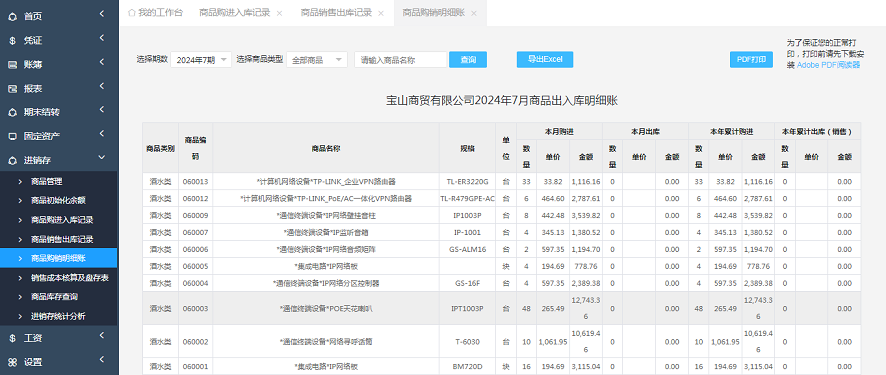The height and width of the screenshot is (375, 886).
Task: Click the IP网络壁挂音柱 product name
Action: pyautogui.click(x=326, y=216)
